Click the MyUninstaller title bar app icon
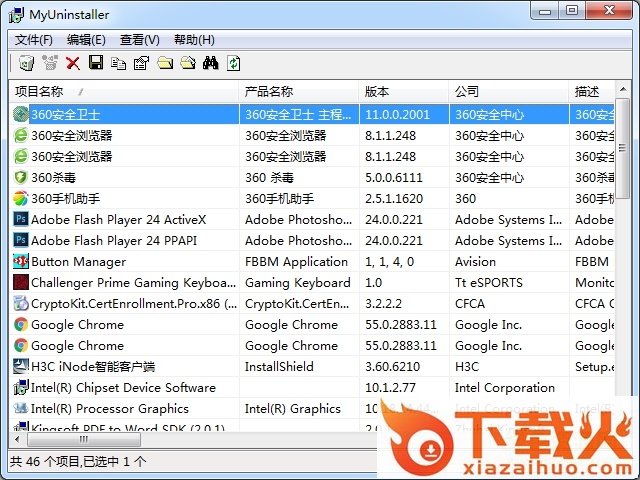This screenshot has height=480, width=640. (x=16, y=15)
